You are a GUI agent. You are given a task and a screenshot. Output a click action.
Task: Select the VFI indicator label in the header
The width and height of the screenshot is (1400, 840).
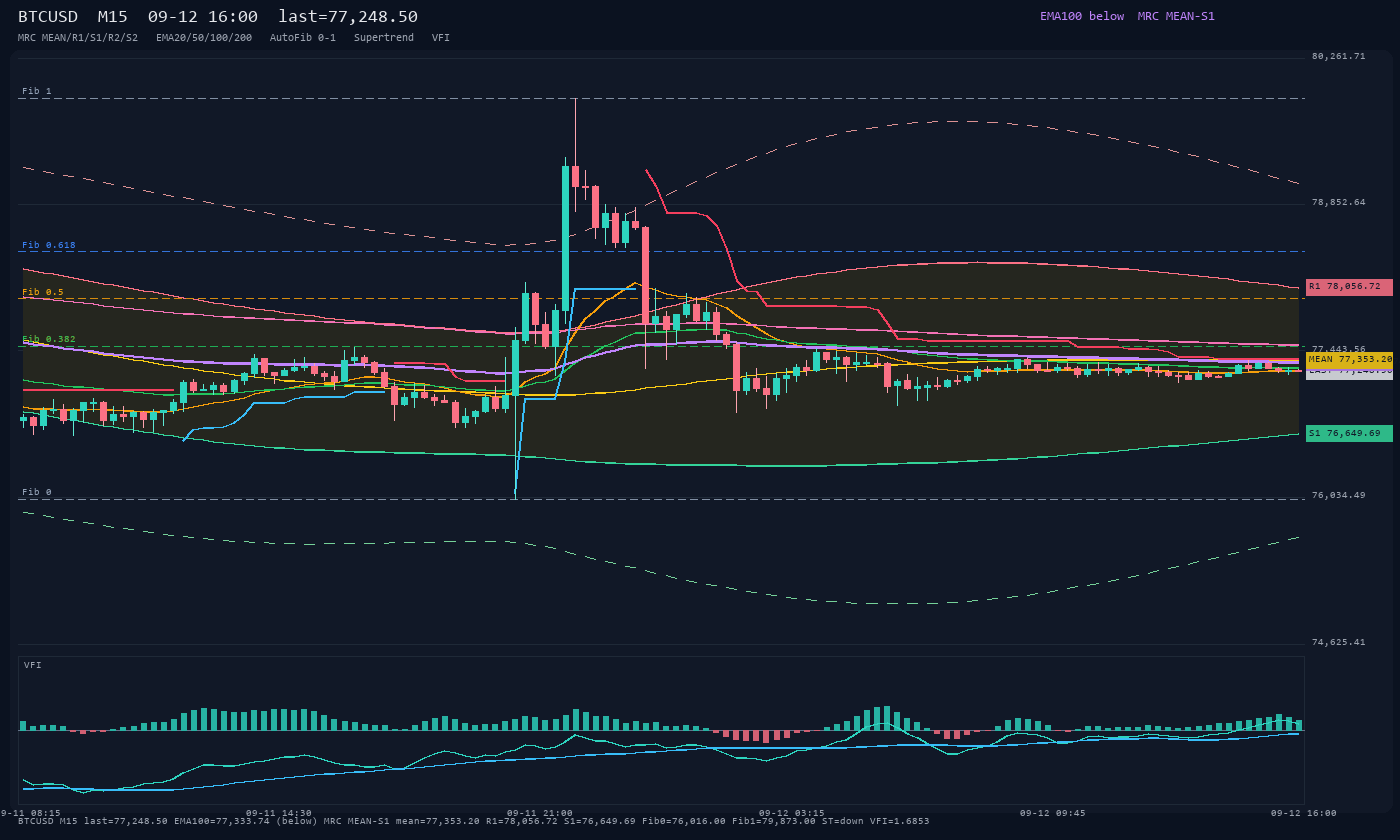(x=441, y=38)
